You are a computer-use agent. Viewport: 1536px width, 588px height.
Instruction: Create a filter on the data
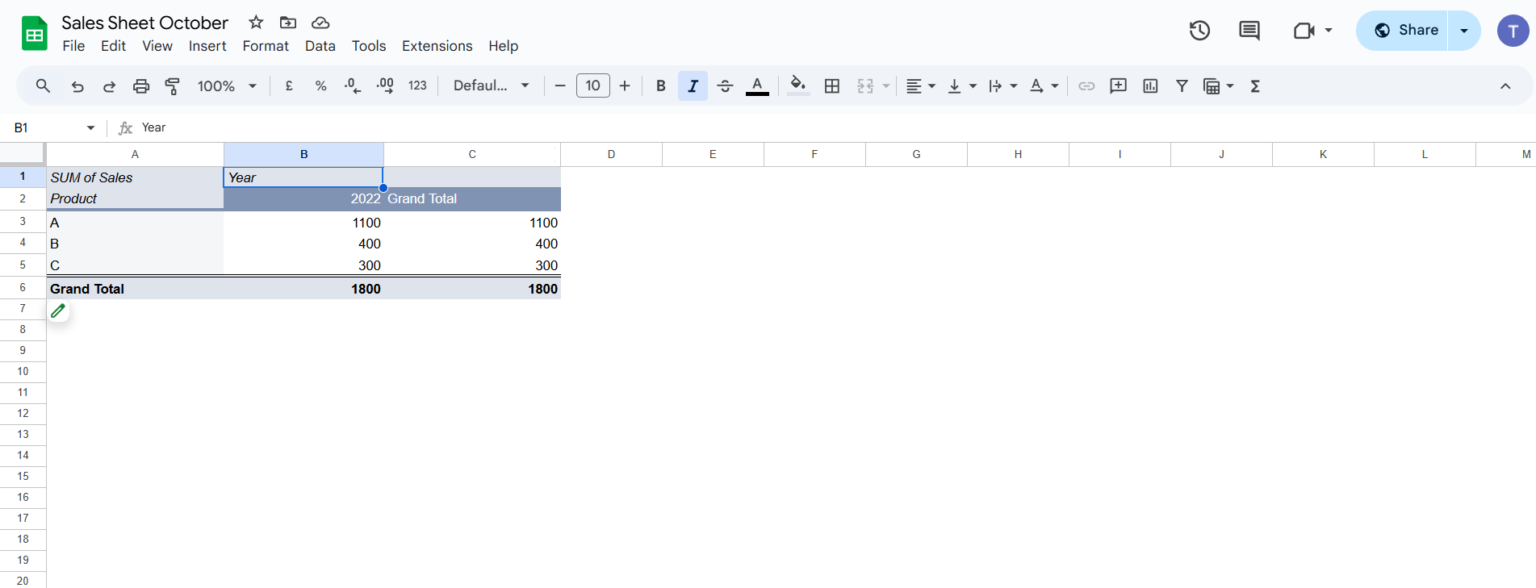click(x=1182, y=85)
